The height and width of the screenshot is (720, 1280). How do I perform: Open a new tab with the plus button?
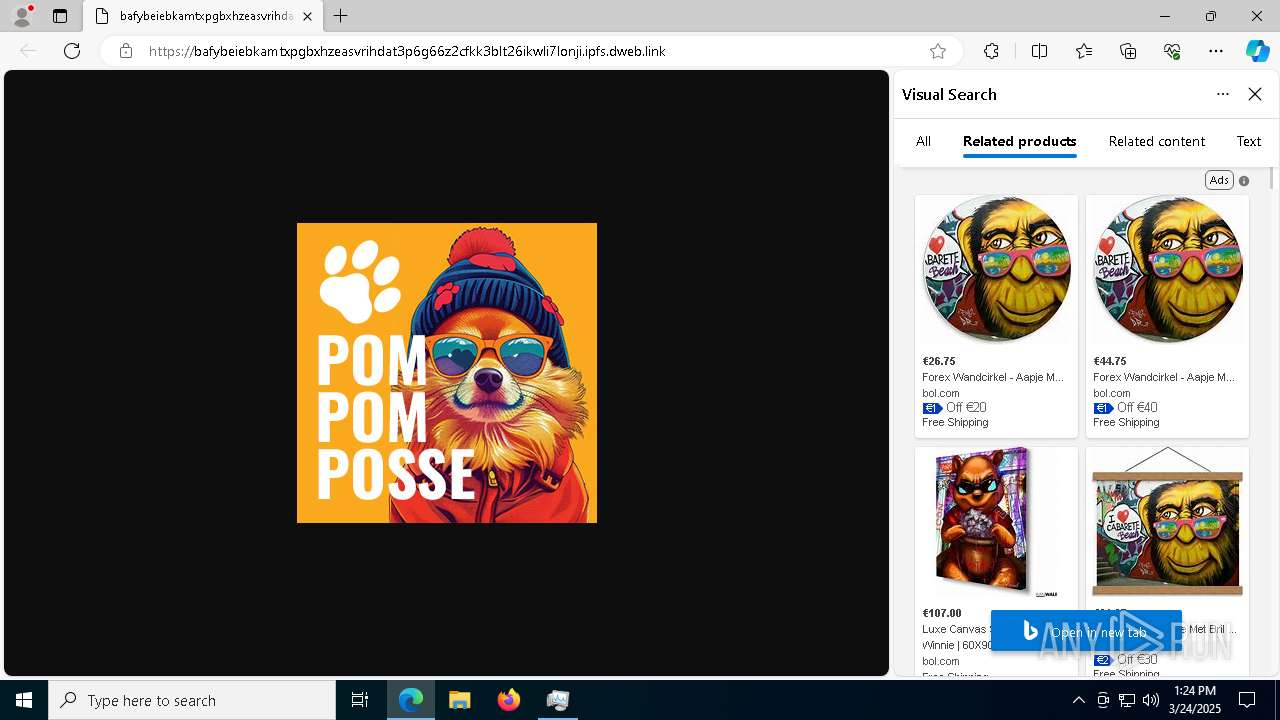pos(341,16)
